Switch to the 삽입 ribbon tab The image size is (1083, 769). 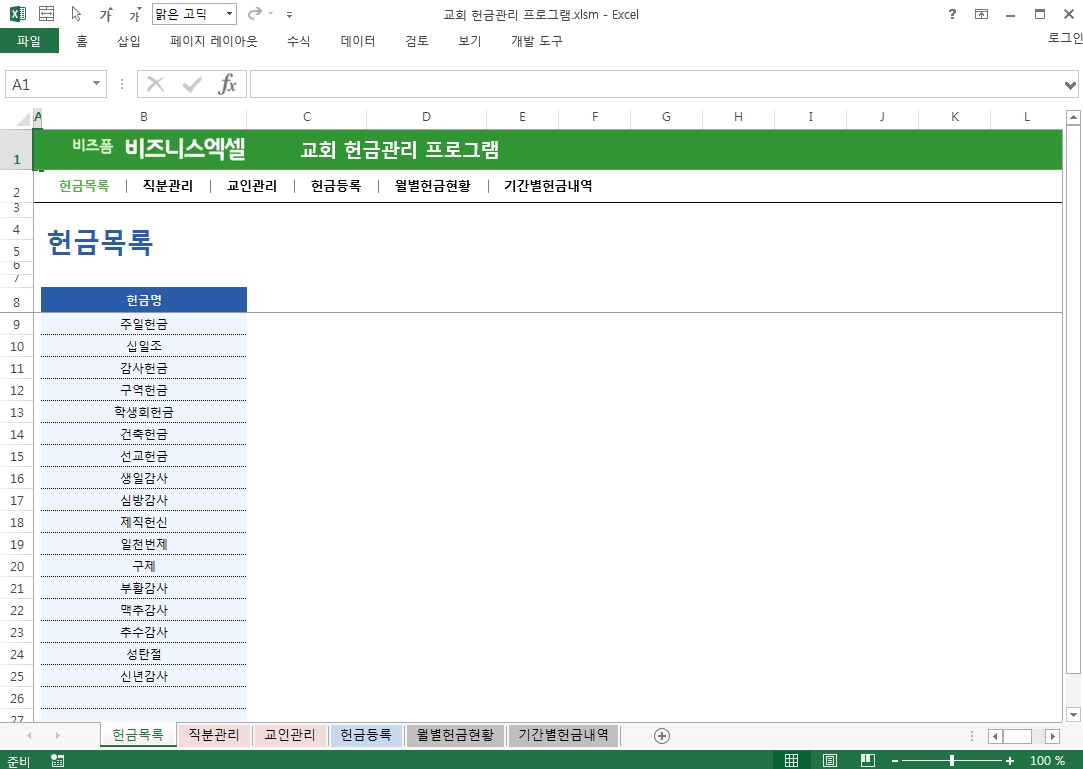(128, 41)
